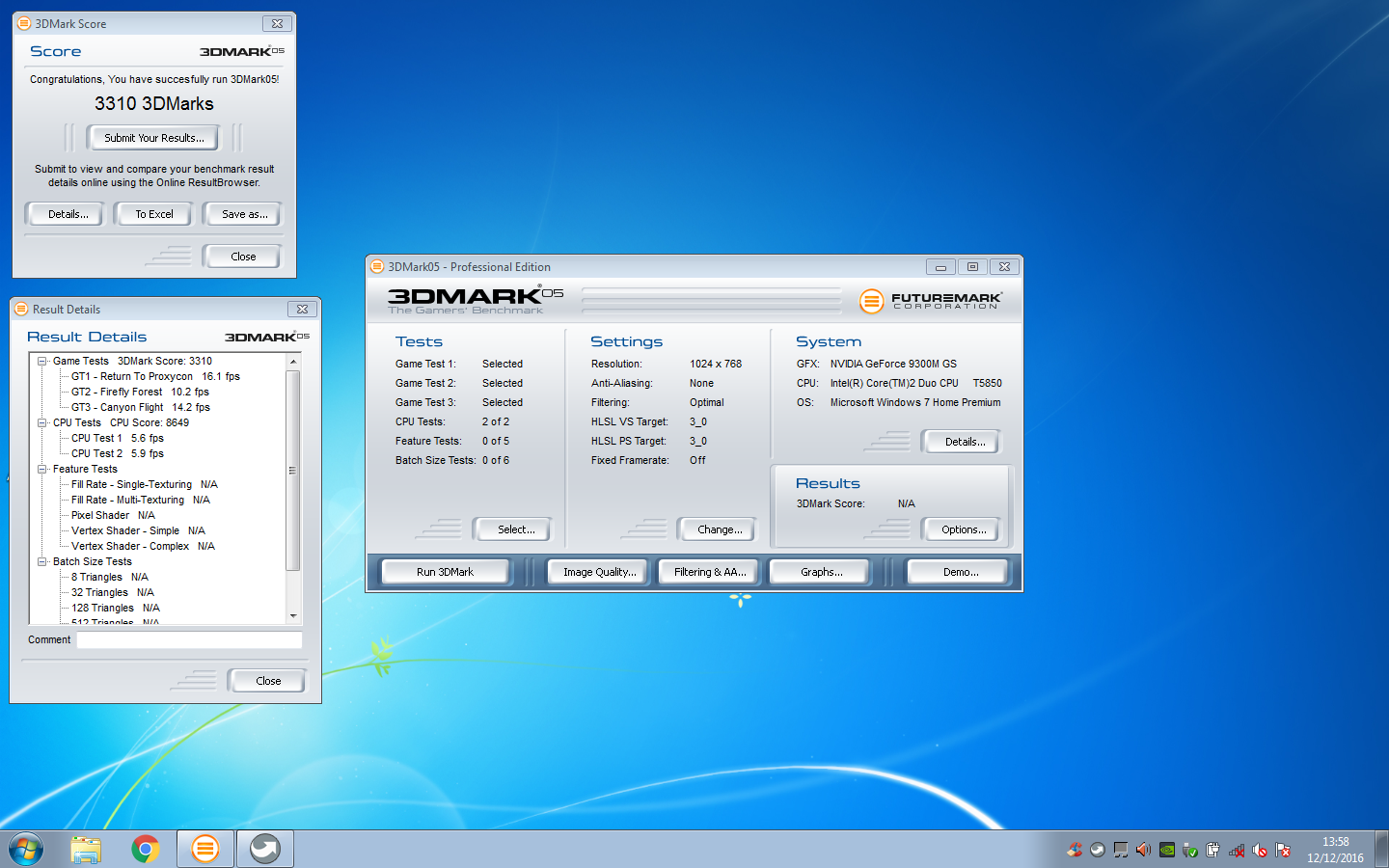Click the '1024 x 768' resolution value
The height and width of the screenshot is (868, 1389).
click(716, 365)
